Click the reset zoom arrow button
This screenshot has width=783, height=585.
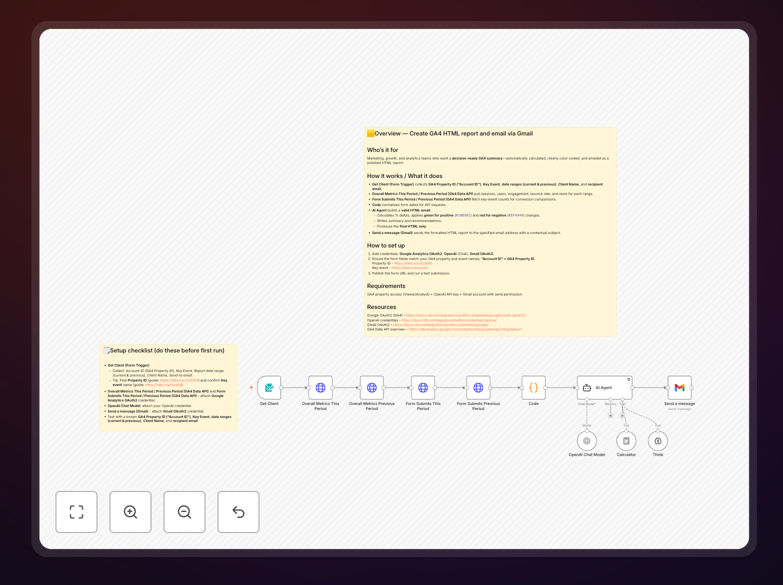238,512
